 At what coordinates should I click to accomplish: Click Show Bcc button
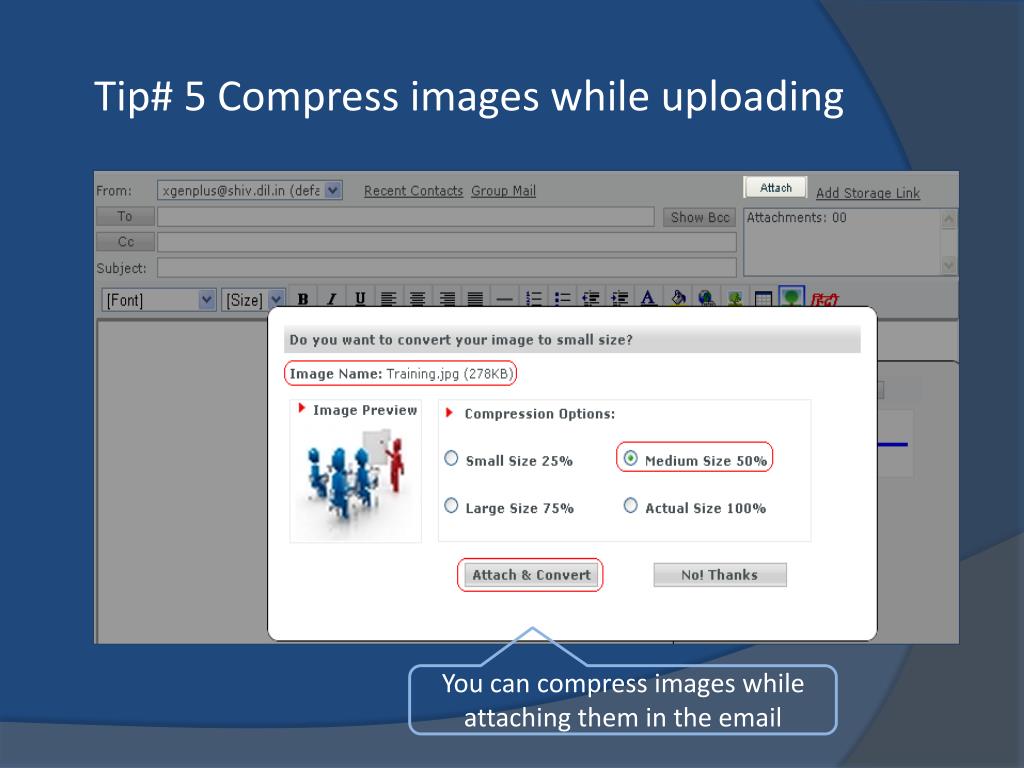click(x=699, y=217)
